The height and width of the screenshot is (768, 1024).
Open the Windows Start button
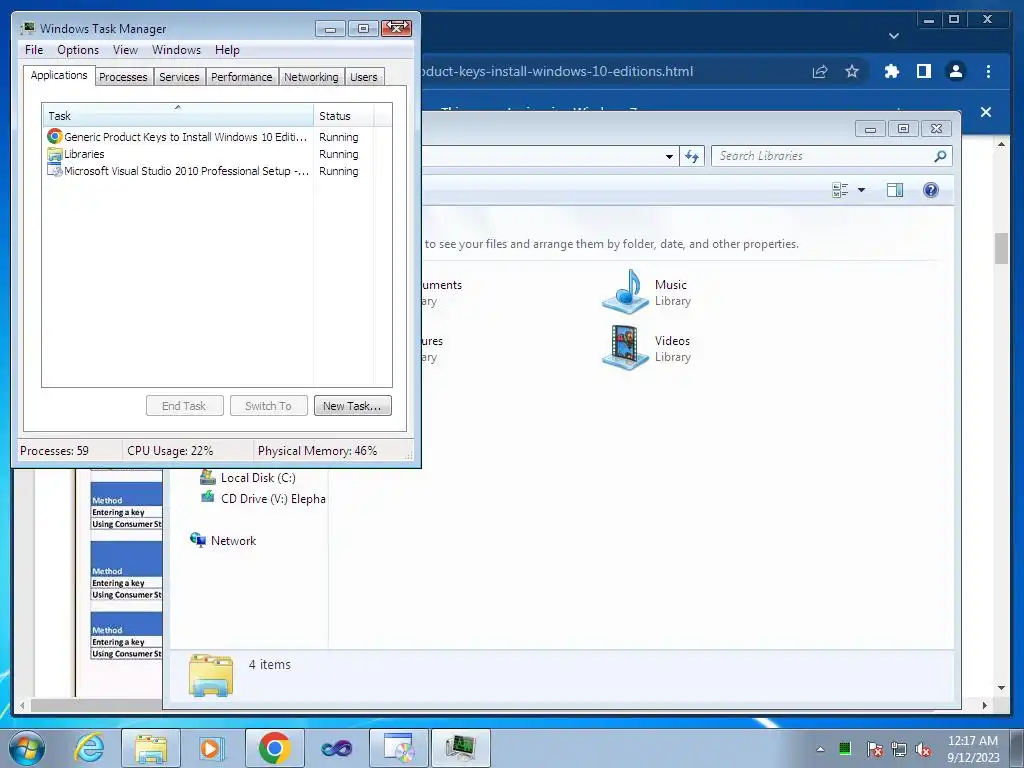27,748
